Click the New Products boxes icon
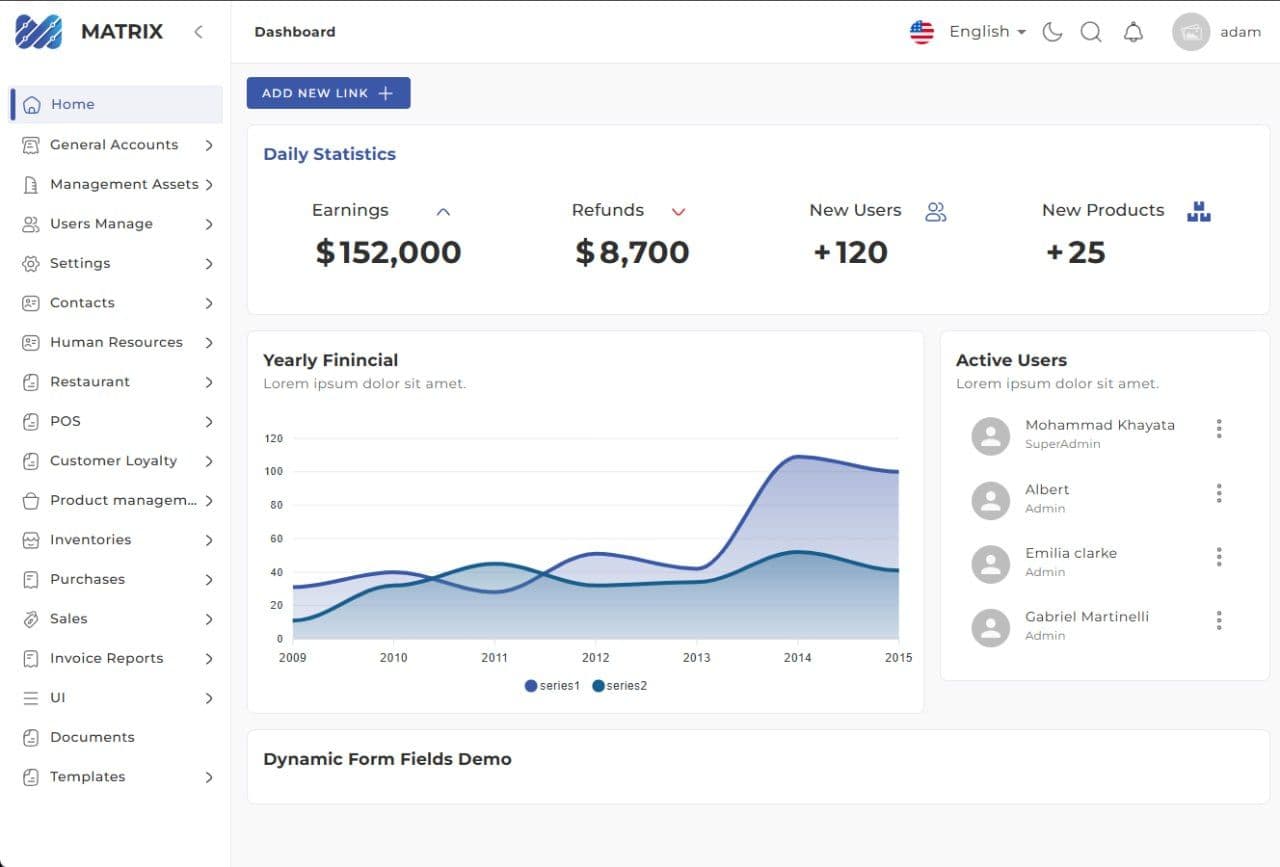1280x867 pixels. (x=1198, y=211)
